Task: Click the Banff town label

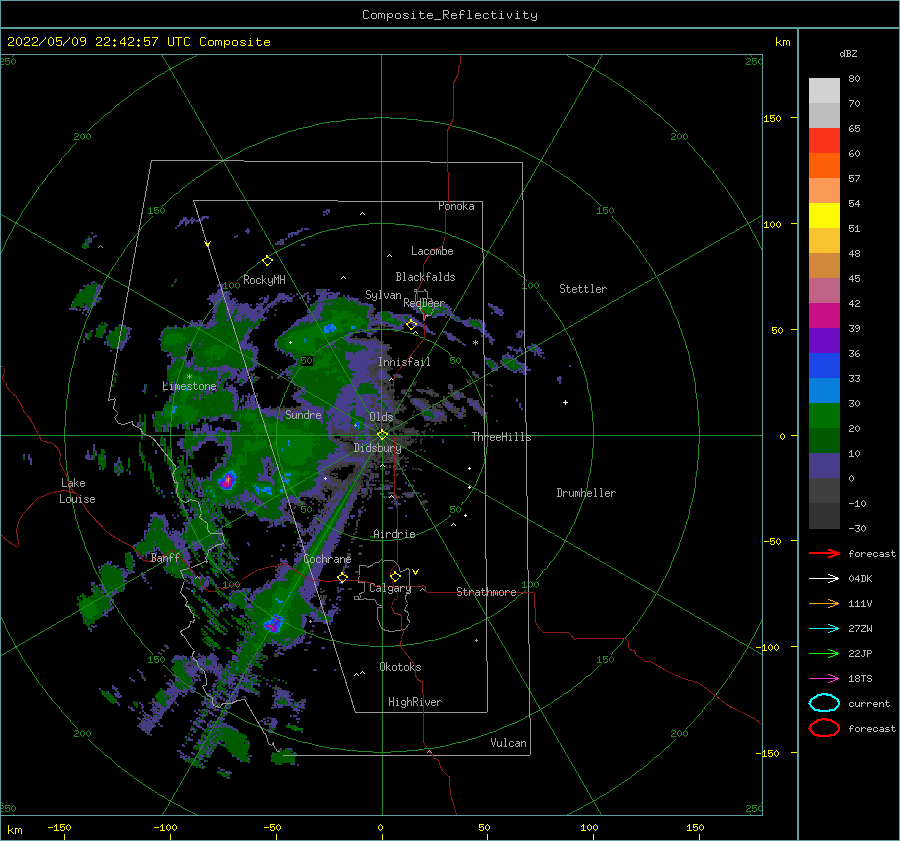Action: (x=165, y=557)
